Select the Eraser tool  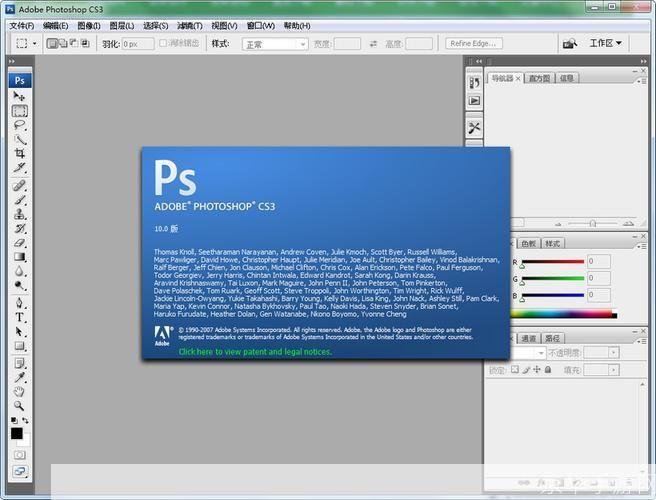[x=19, y=242]
